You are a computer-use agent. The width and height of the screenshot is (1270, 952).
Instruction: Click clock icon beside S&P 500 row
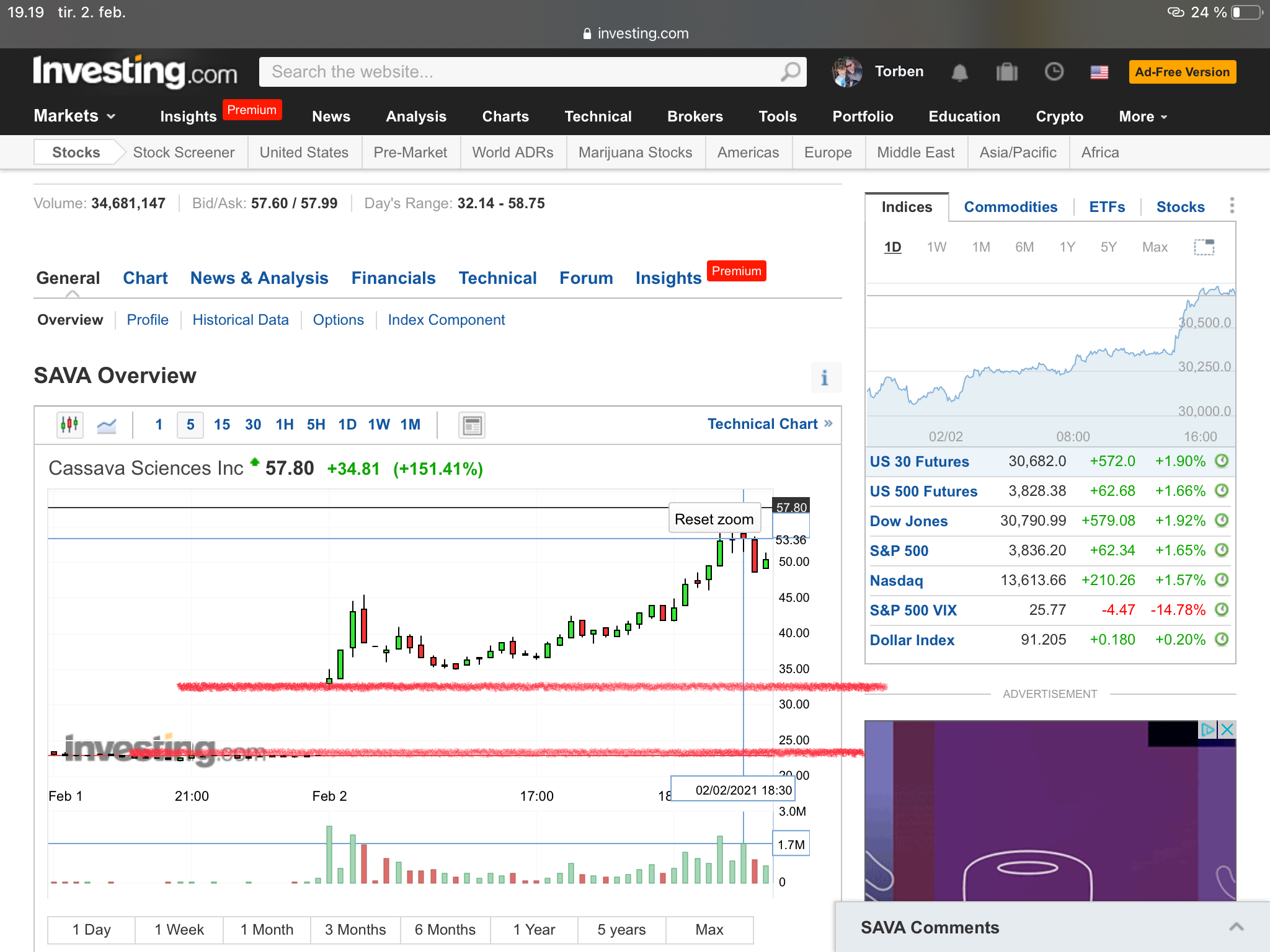coord(1222,550)
